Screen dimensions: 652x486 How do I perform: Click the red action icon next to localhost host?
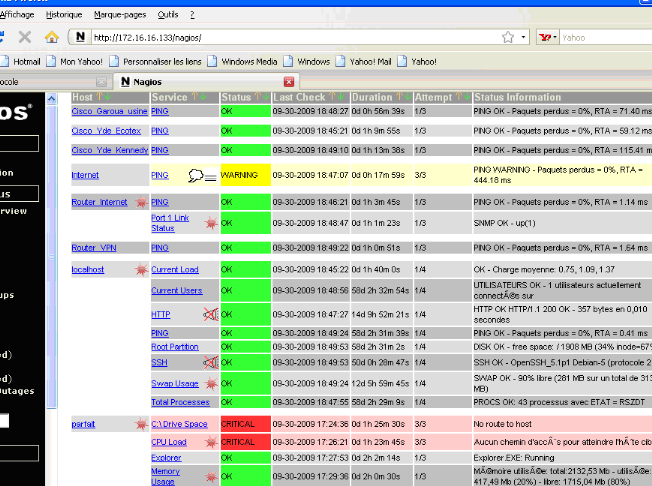(x=142, y=270)
